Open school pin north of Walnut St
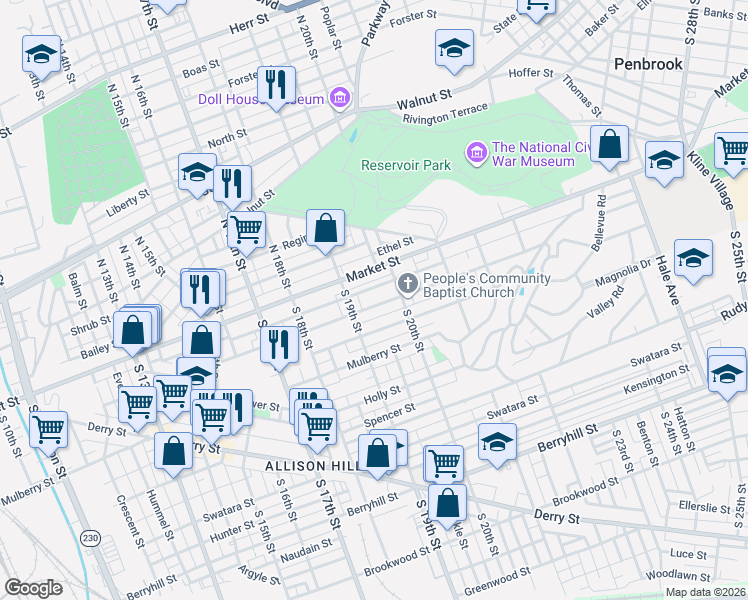This screenshot has width=748, height=600. (455, 52)
